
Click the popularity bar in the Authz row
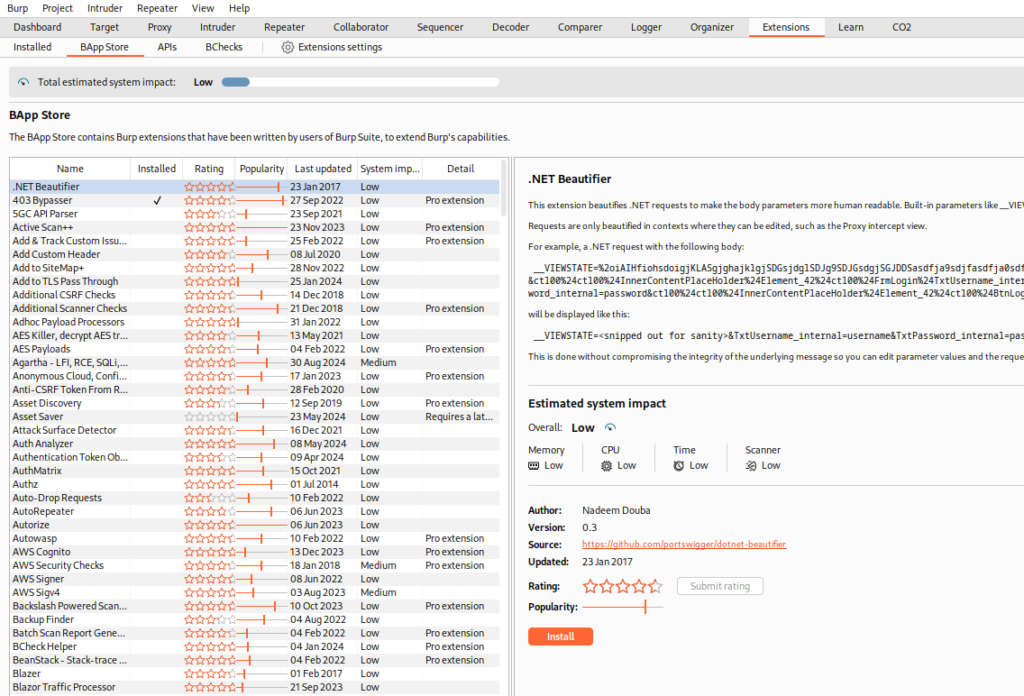(261, 484)
